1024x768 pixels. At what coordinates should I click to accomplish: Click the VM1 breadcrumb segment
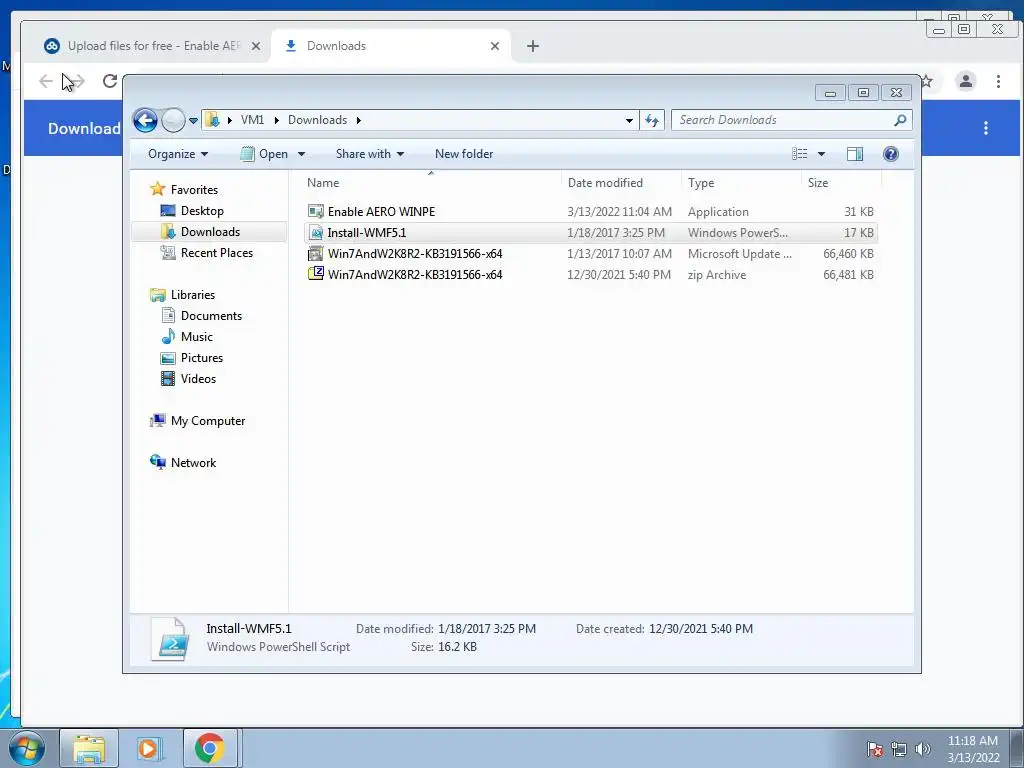tap(252, 120)
